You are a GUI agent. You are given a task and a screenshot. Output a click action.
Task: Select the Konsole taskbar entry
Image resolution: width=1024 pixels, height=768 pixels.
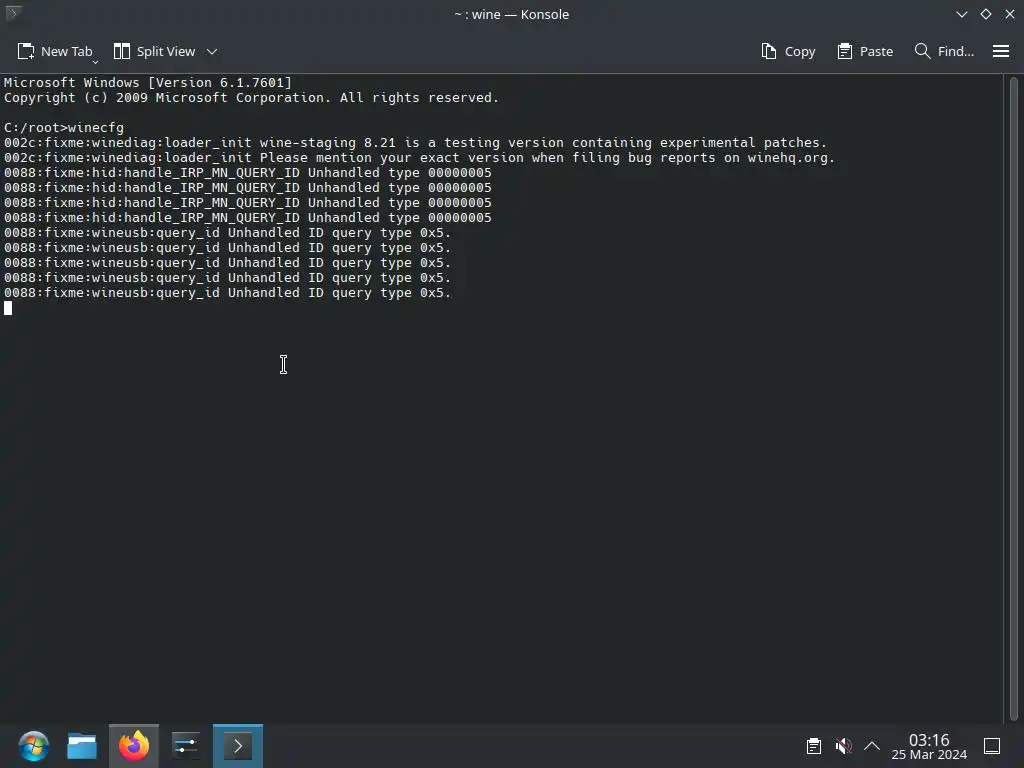238,746
